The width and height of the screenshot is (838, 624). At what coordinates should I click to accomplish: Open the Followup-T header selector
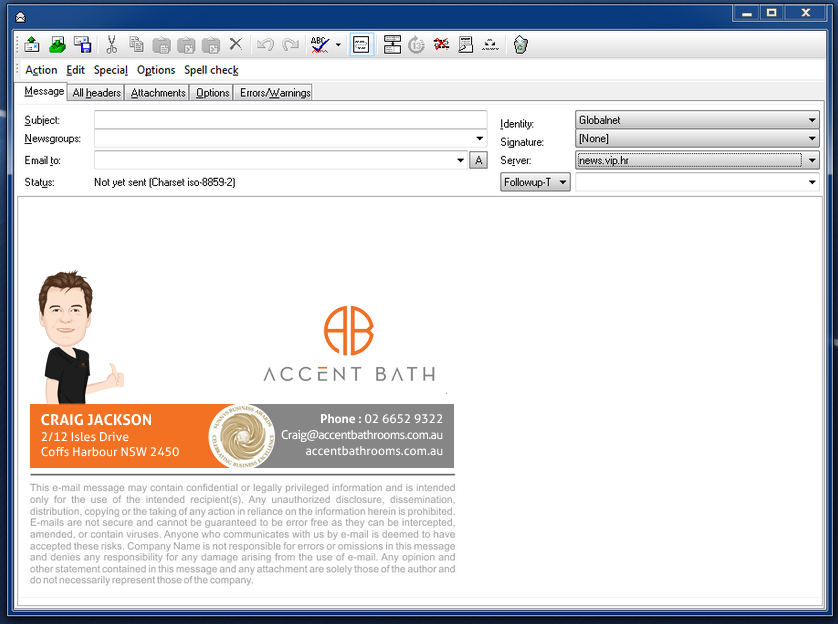pyautogui.click(x=535, y=182)
